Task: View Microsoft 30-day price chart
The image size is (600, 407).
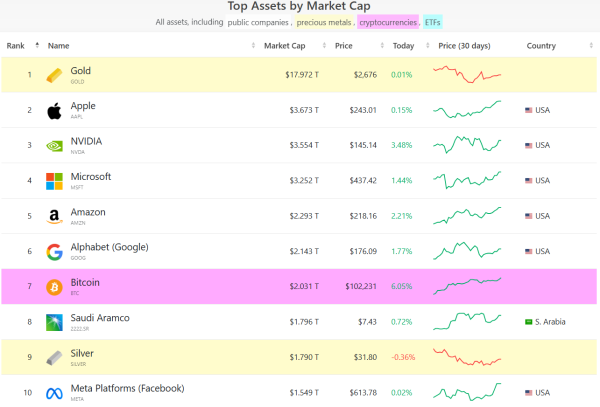Action: [467, 180]
